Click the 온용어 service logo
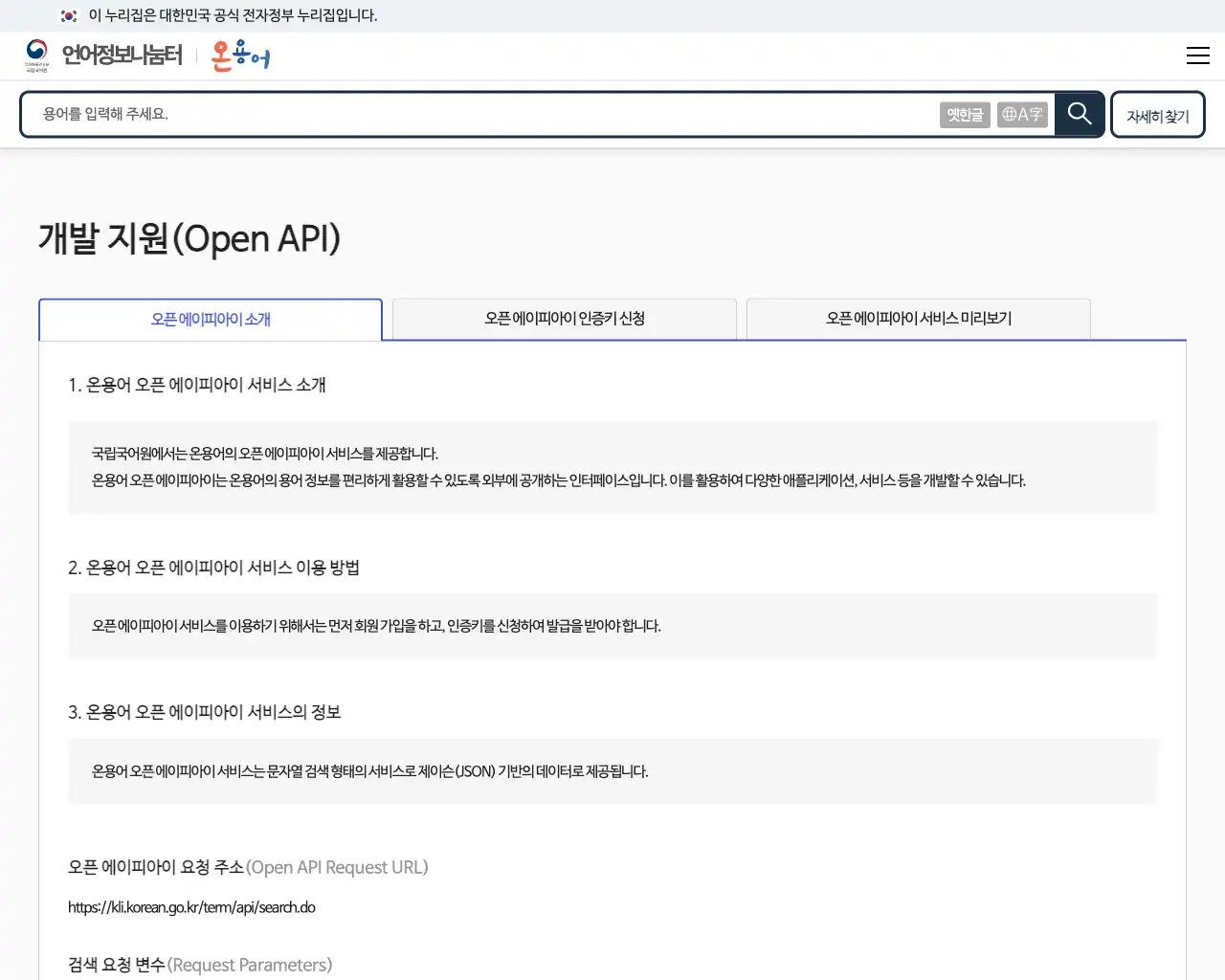Screen dimensions: 1225x980 (x=239, y=55)
